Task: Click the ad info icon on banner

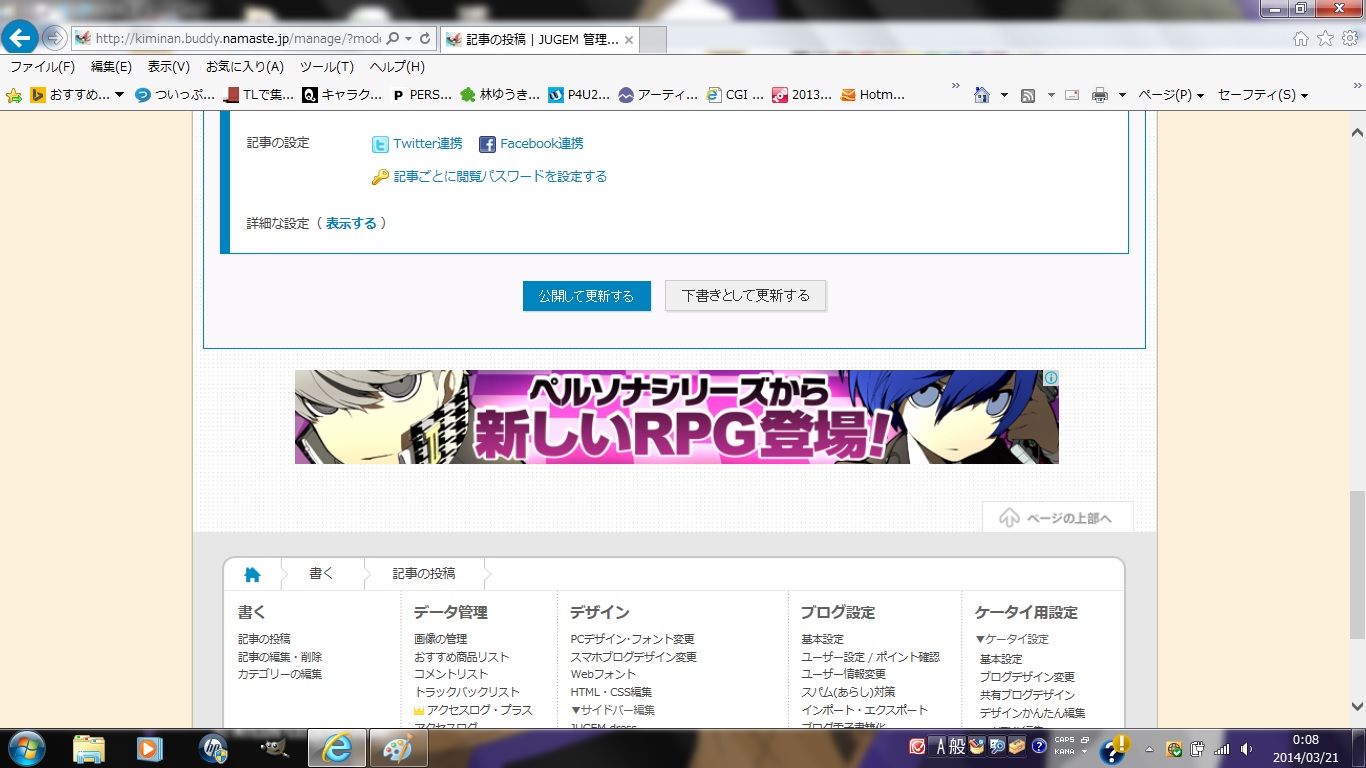Action: (x=1051, y=378)
